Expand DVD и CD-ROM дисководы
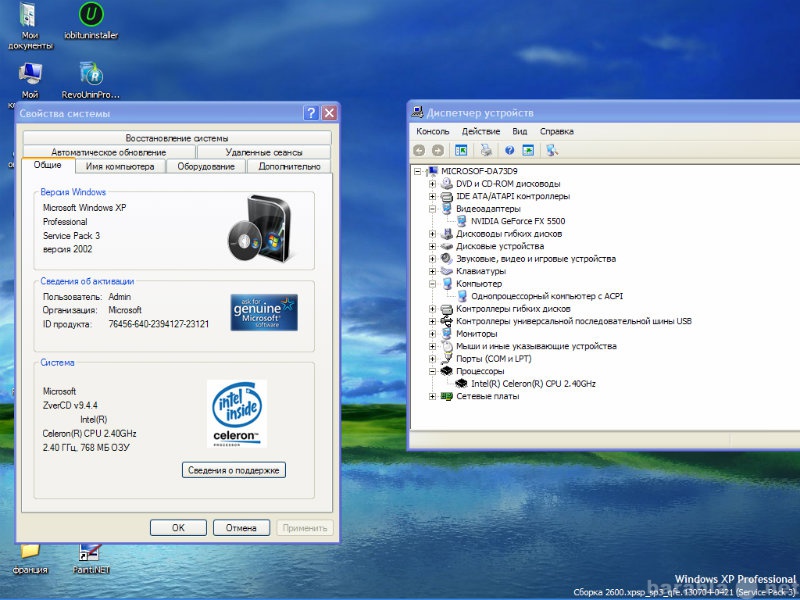 (432, 184)
